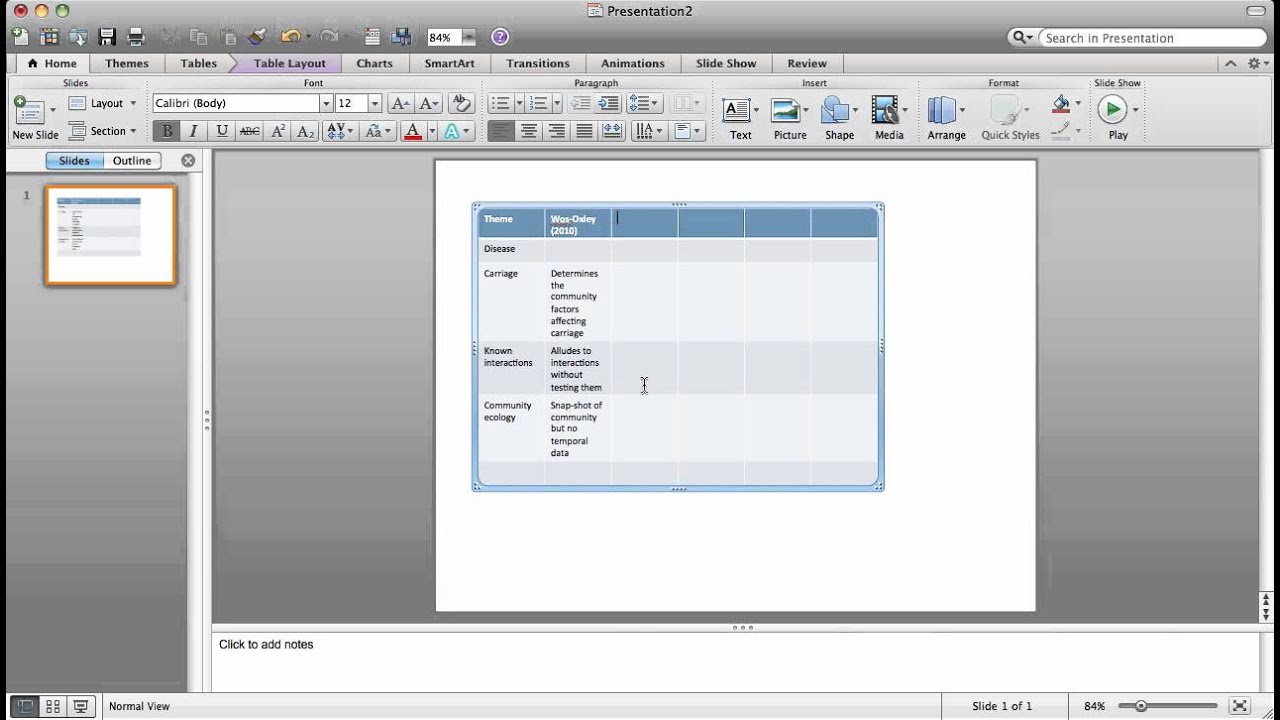
Task: Select the slide 1 thumbnail
Action: coord(110,235)
